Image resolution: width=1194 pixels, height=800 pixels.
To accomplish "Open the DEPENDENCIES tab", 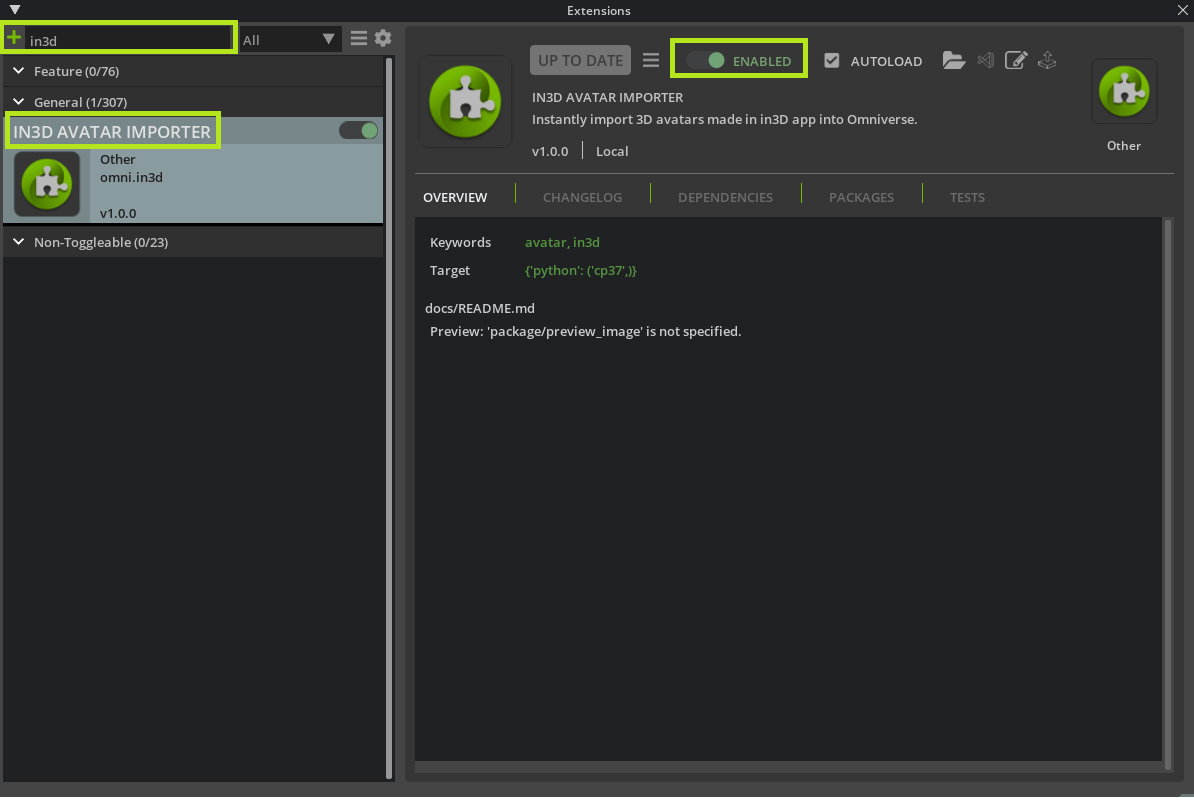I will tap(726, 197).
